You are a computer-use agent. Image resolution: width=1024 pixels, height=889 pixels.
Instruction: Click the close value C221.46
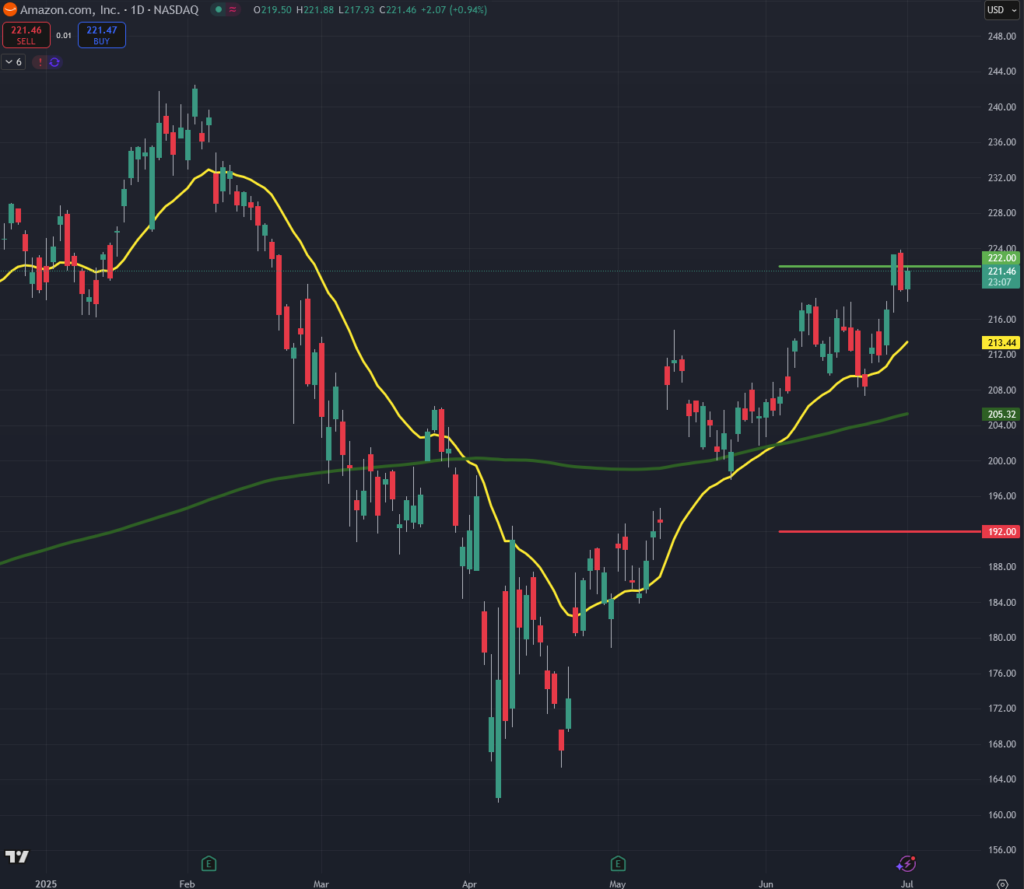tap(398, 10)
